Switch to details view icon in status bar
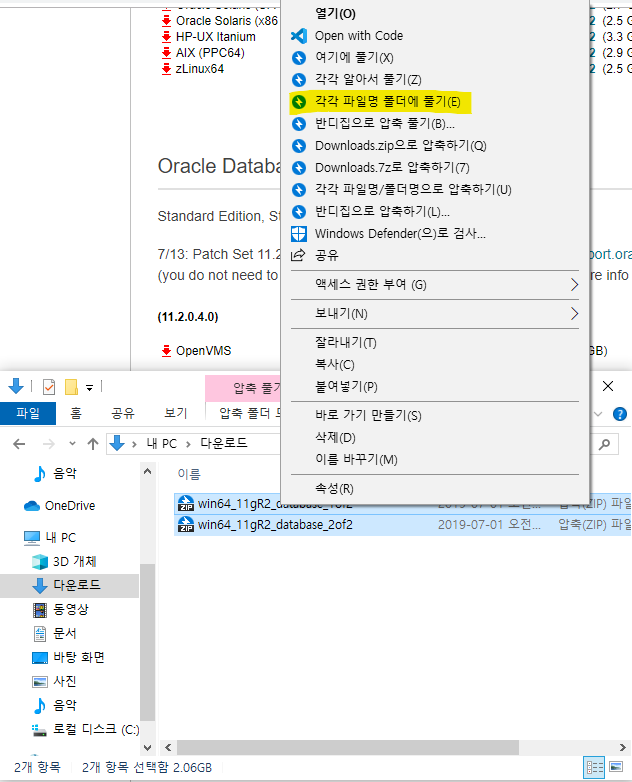 click(x=595, y=767)
